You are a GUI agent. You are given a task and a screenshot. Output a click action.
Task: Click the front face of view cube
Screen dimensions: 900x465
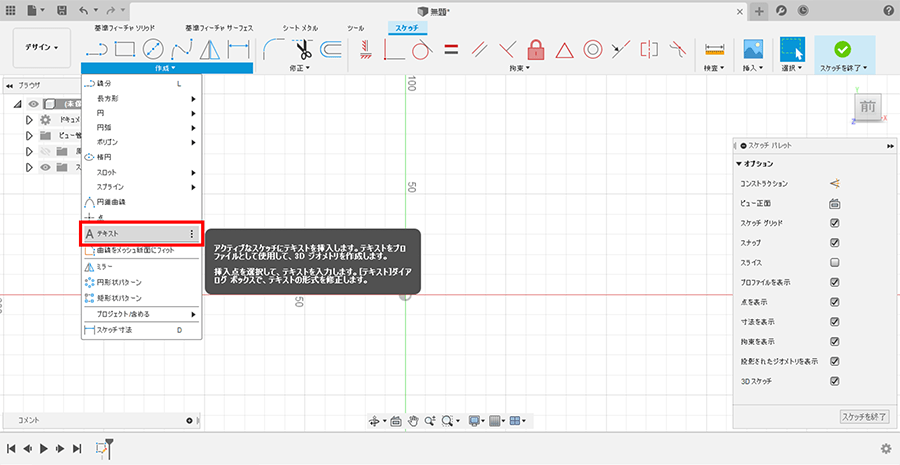[867, 107]
